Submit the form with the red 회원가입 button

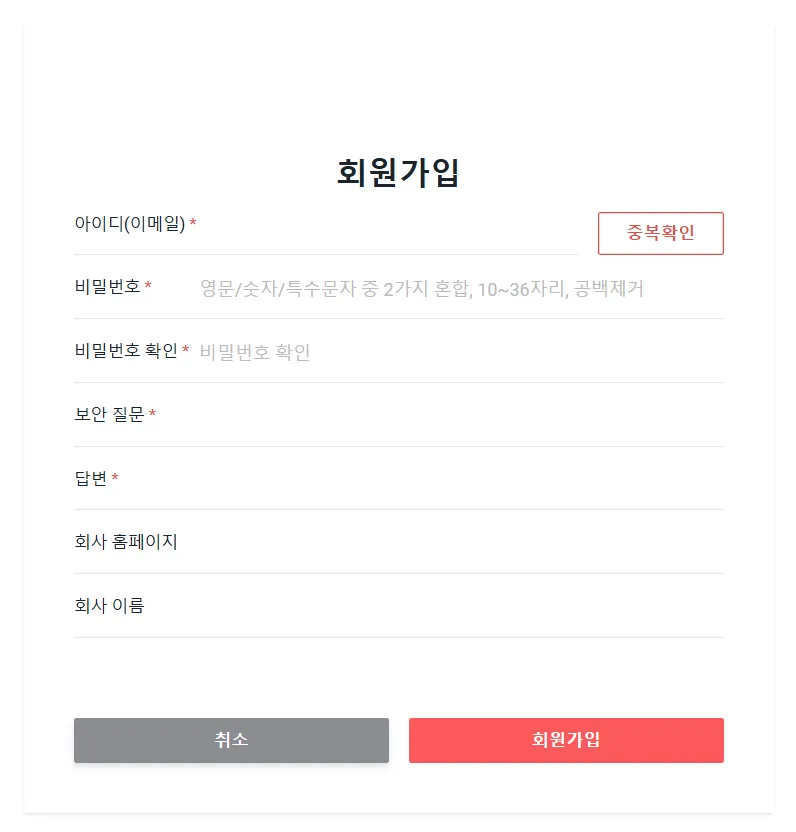coord(566,740)
